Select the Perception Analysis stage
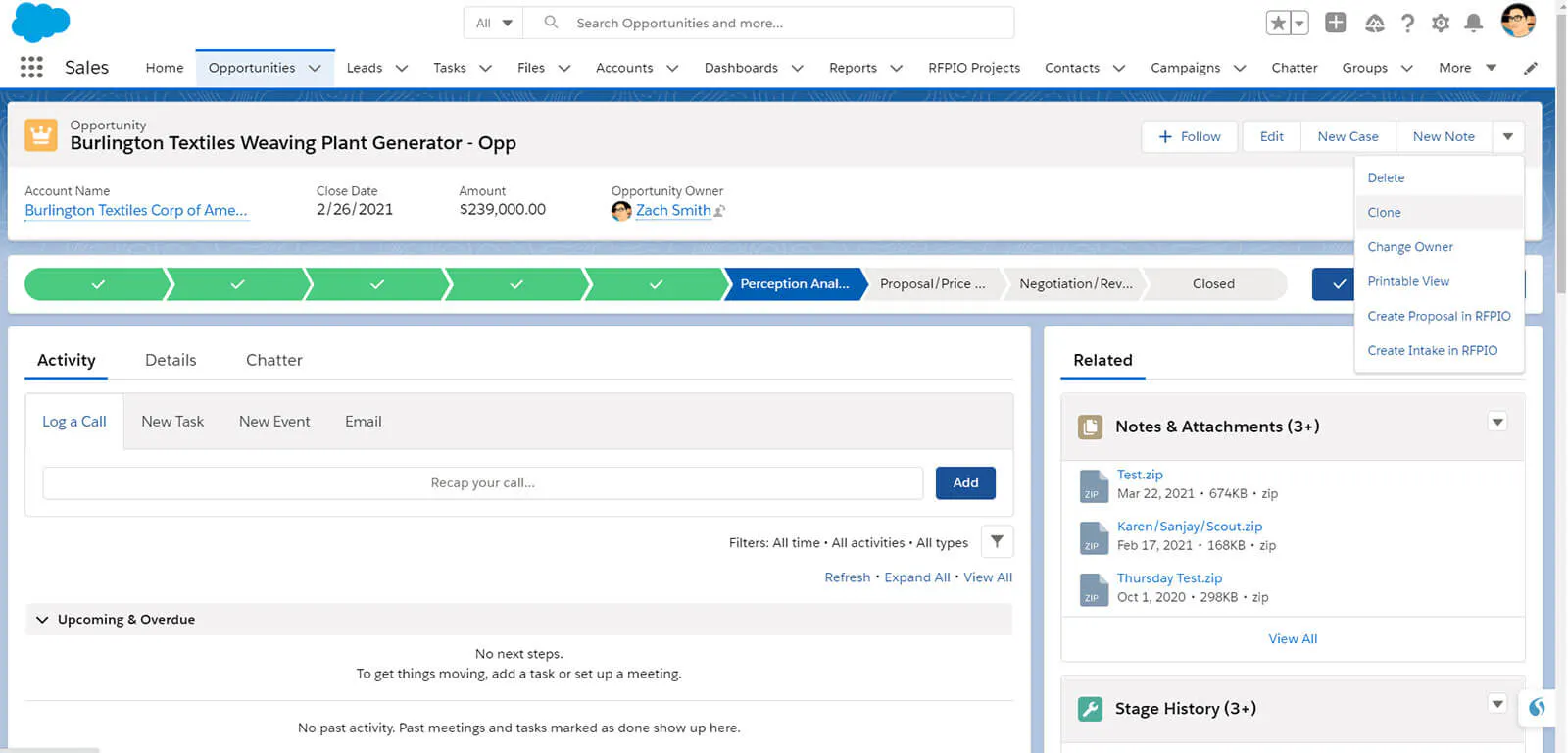The image size is (1568, 753). [794, 284]
